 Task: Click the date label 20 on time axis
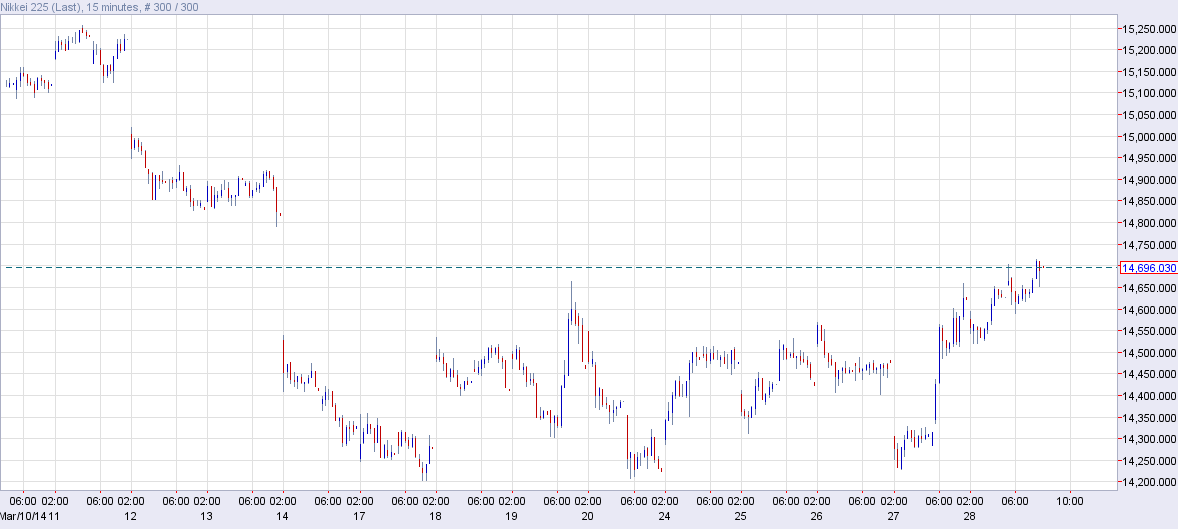[587, 516]
